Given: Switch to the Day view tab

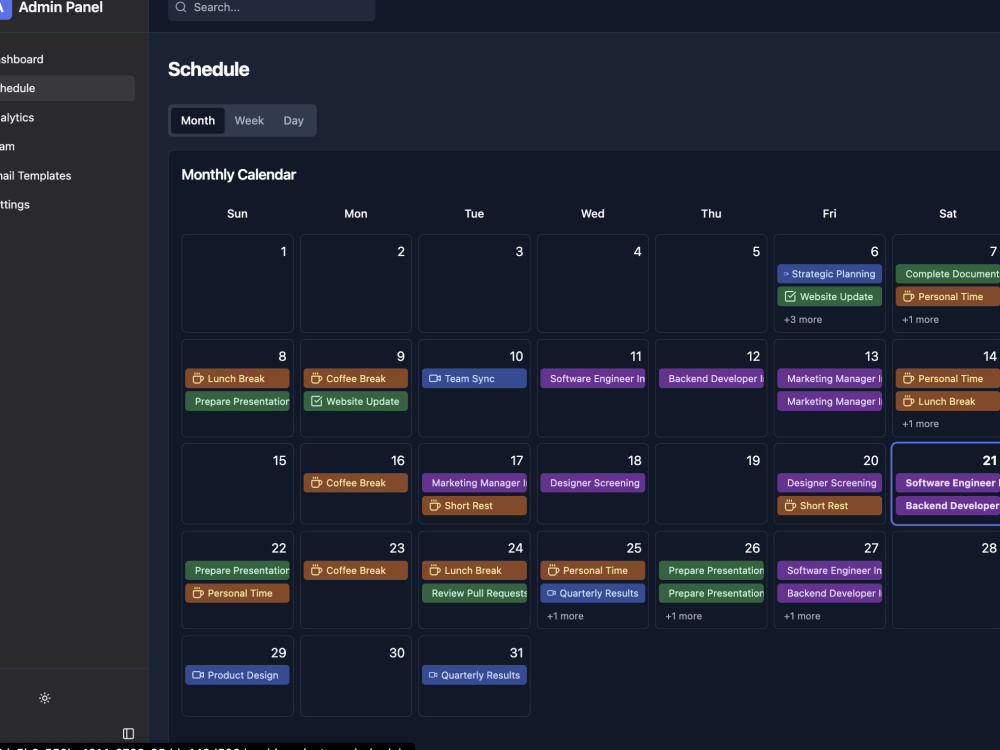Looking at the screenshot, I should click(293, 121).
